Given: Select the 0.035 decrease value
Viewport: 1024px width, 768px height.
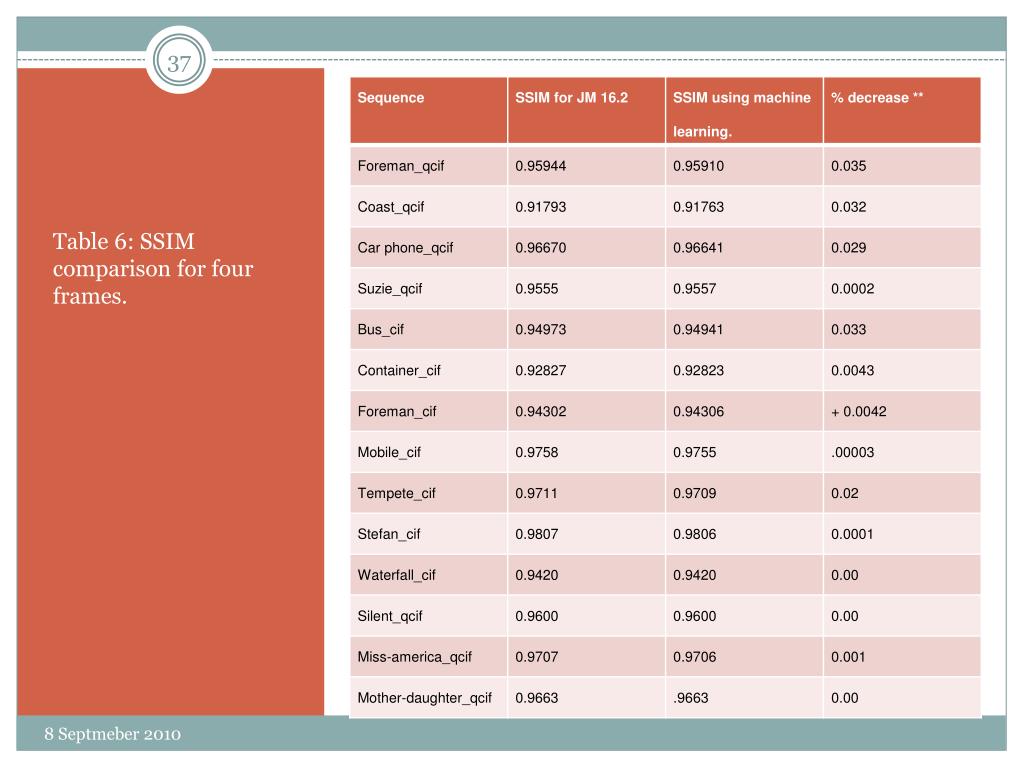Looking at the screenshot, I should coord(848,166).
